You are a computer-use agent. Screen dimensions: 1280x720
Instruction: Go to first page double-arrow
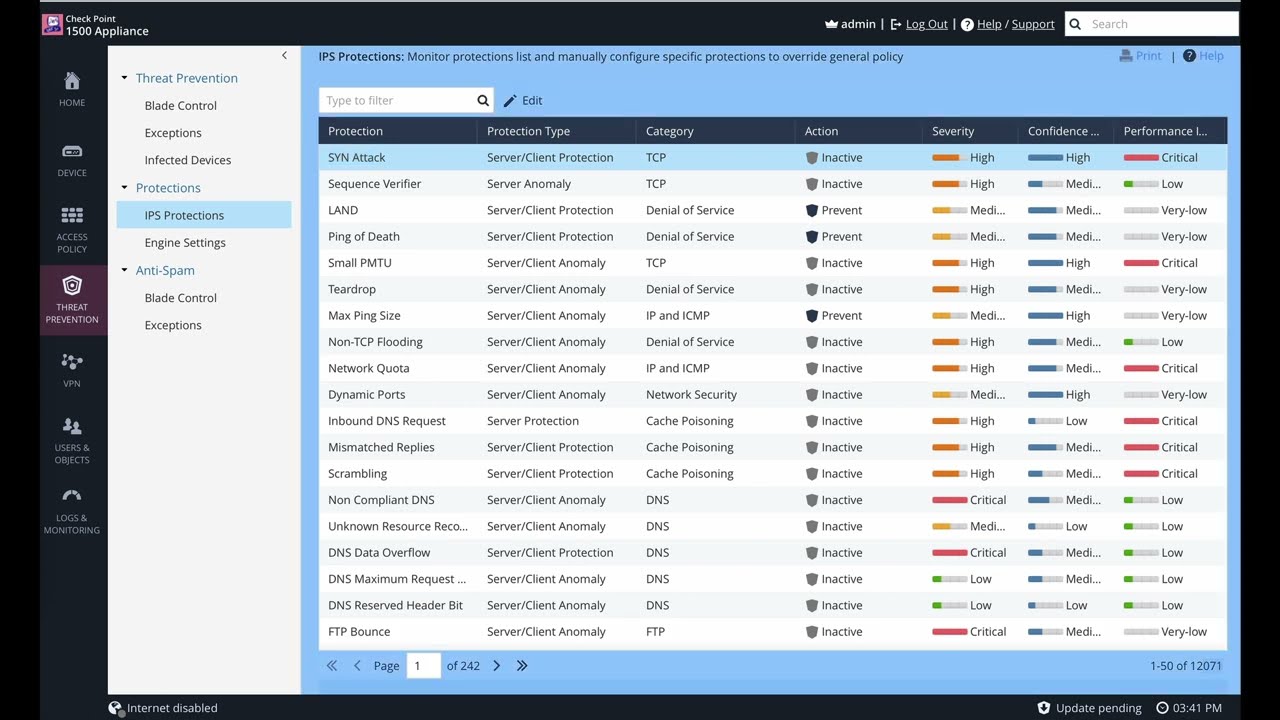coord(332,666)
